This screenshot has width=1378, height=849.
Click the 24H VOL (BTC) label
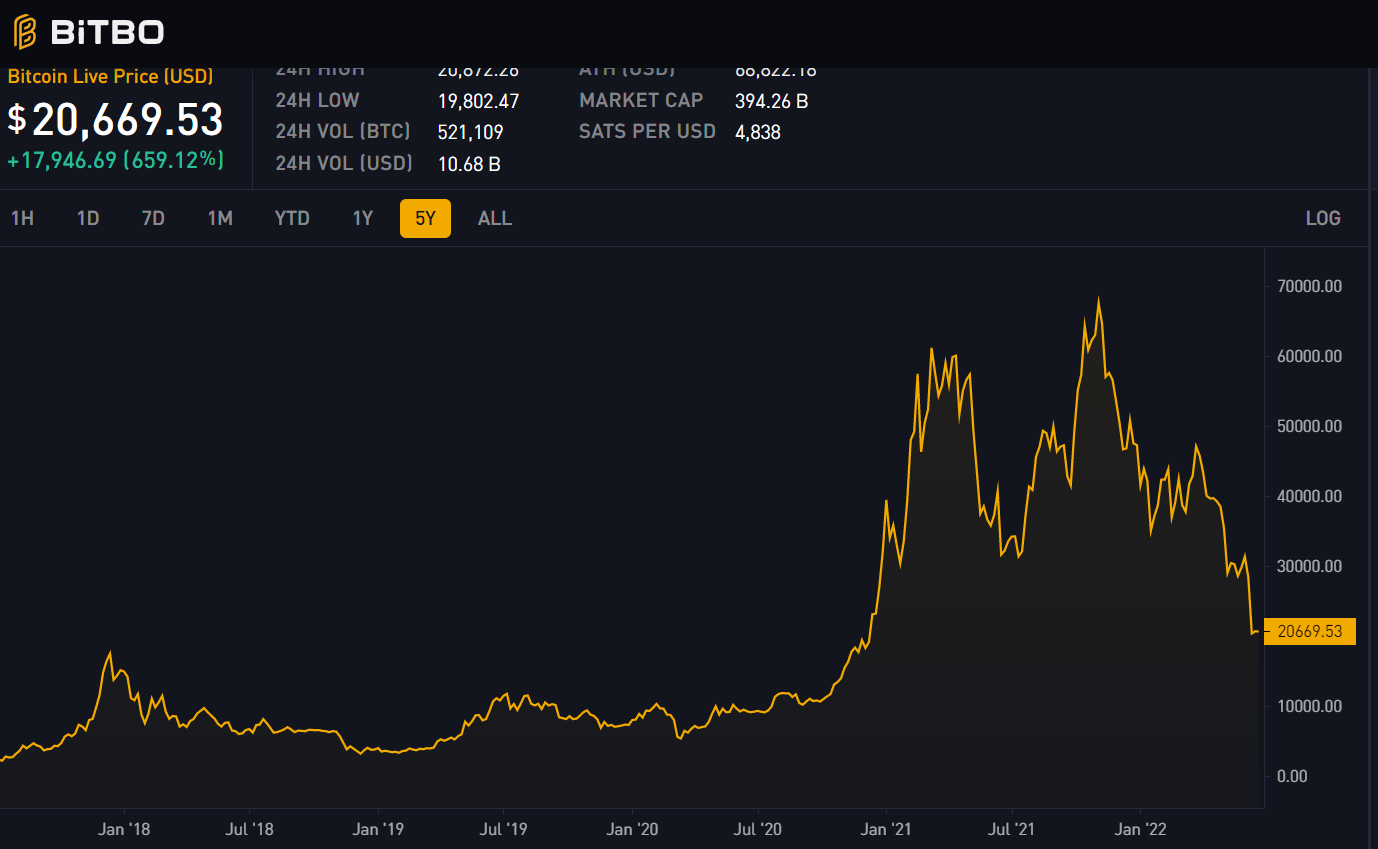(343, 131)
